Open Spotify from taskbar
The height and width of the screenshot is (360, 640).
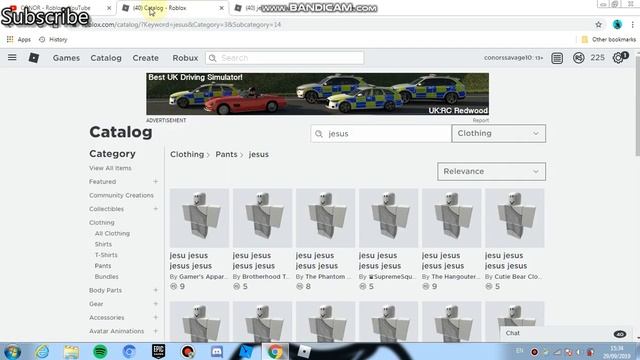100,351
